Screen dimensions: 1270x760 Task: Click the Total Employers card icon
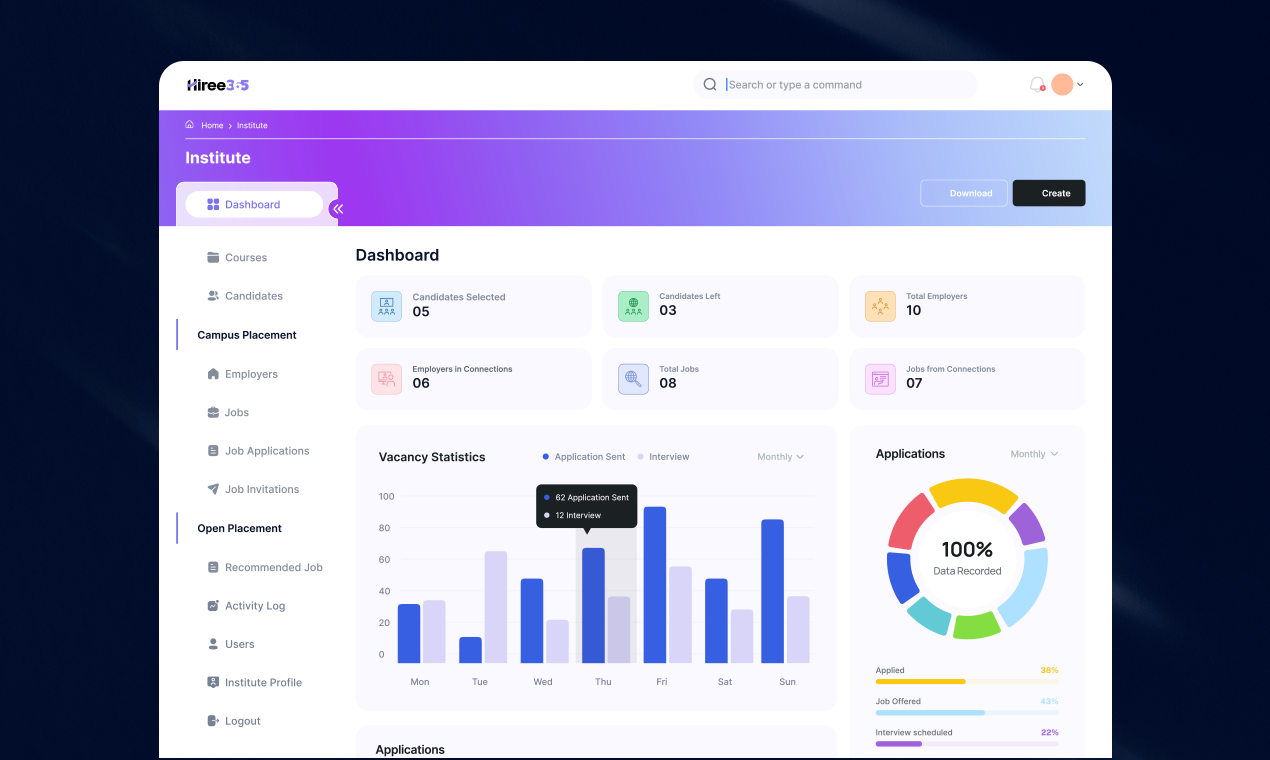(880, 306)
